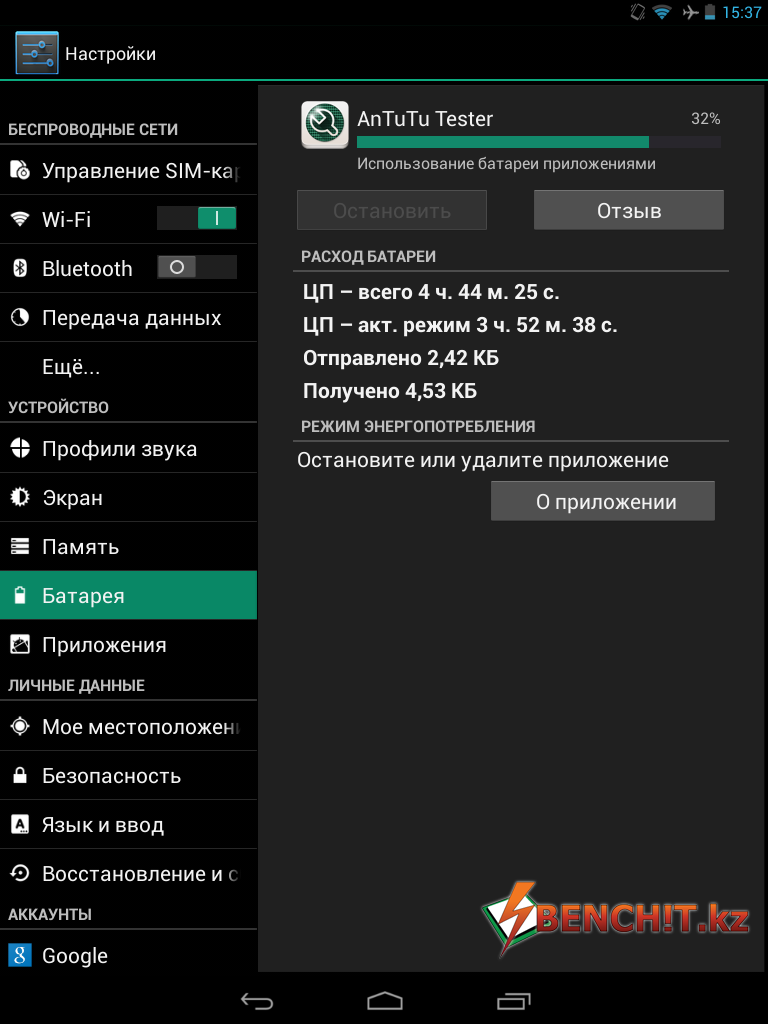Select Память in the settings list
Viewport: 768px width, 1024px height.
coord(128,547)
